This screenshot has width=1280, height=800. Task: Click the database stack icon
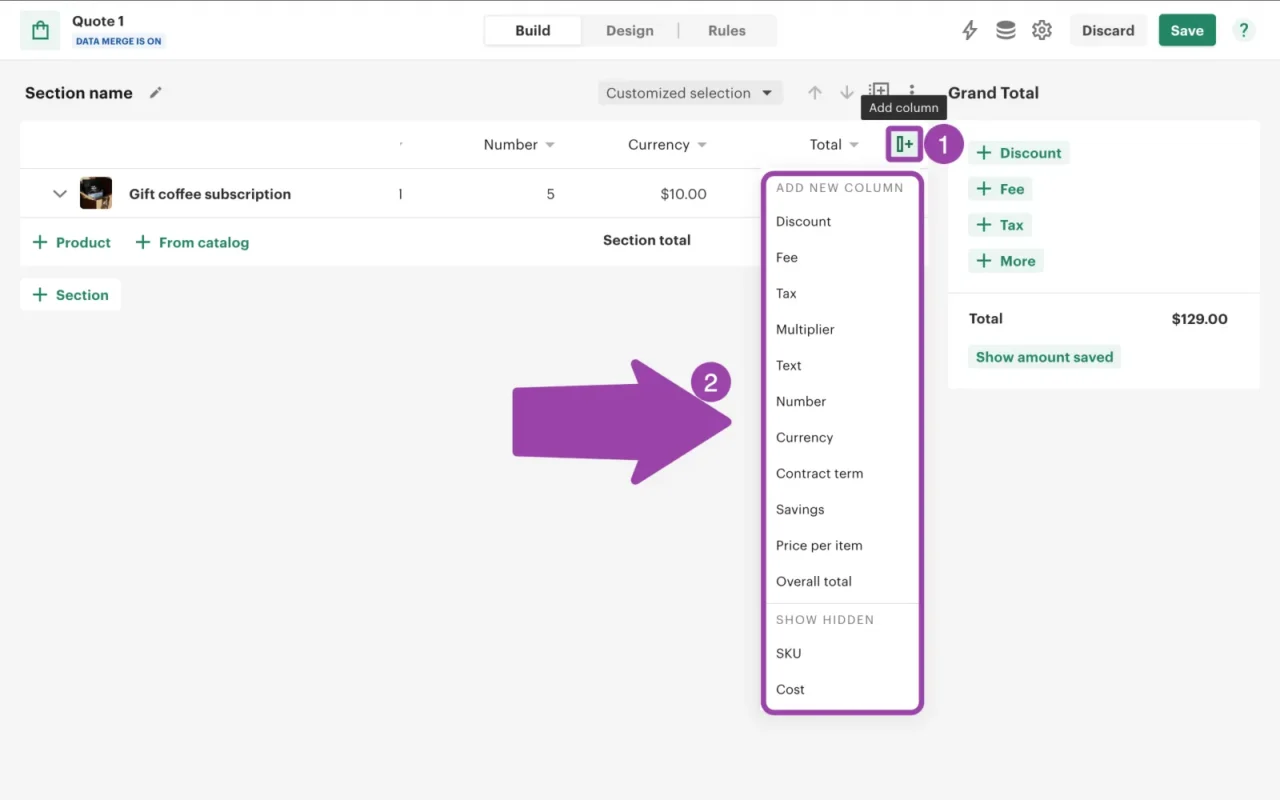(1006, 30)
